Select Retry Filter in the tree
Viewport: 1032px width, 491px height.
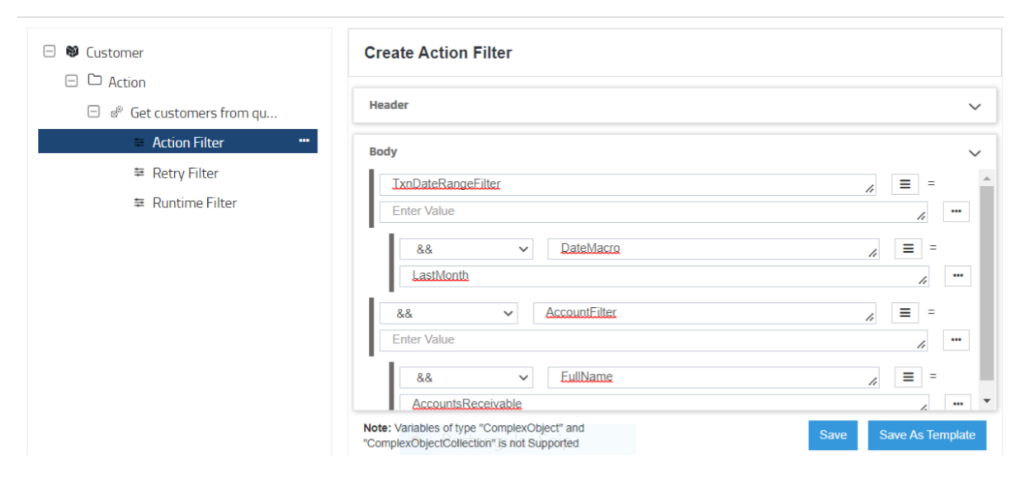point(185,173)
